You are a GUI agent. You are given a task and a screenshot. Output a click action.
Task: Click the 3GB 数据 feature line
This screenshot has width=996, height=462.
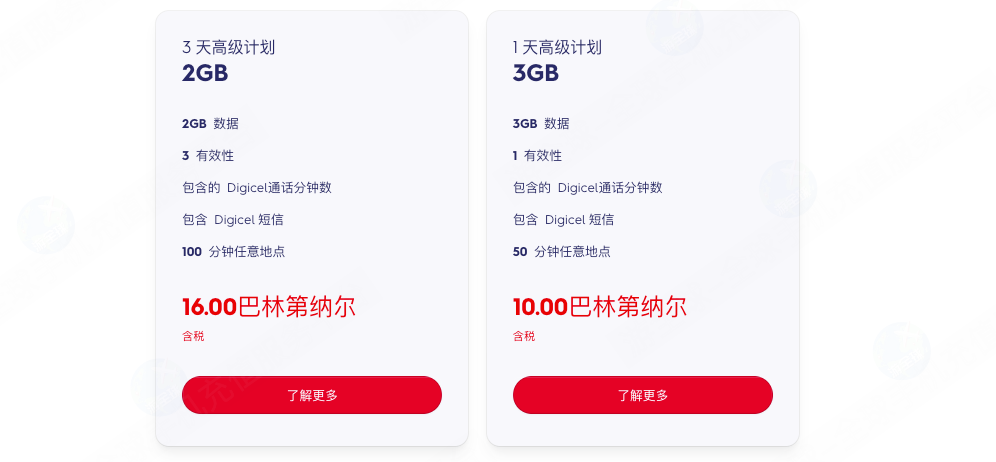coord(541,124)
